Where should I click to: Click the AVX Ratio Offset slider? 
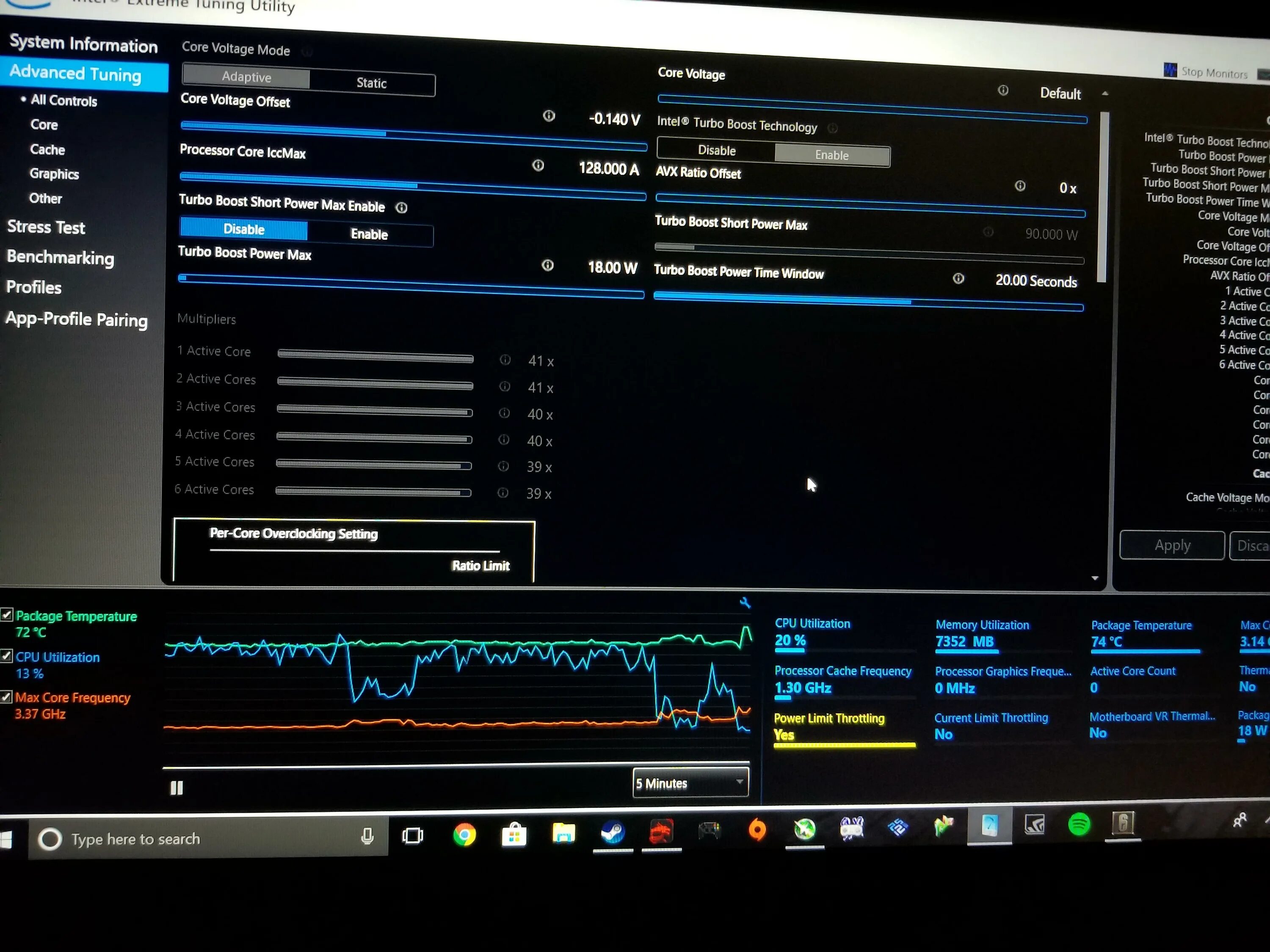[x=870, y=206]
